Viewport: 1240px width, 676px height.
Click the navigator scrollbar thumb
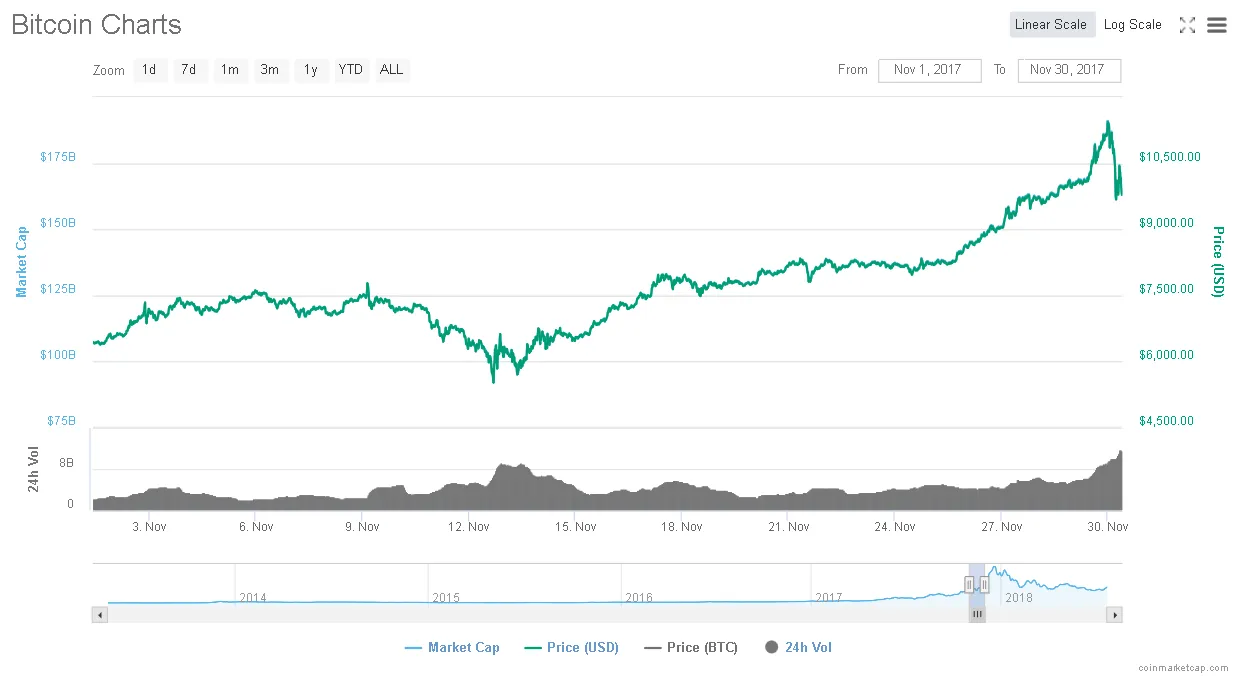[x=977, y=615]
